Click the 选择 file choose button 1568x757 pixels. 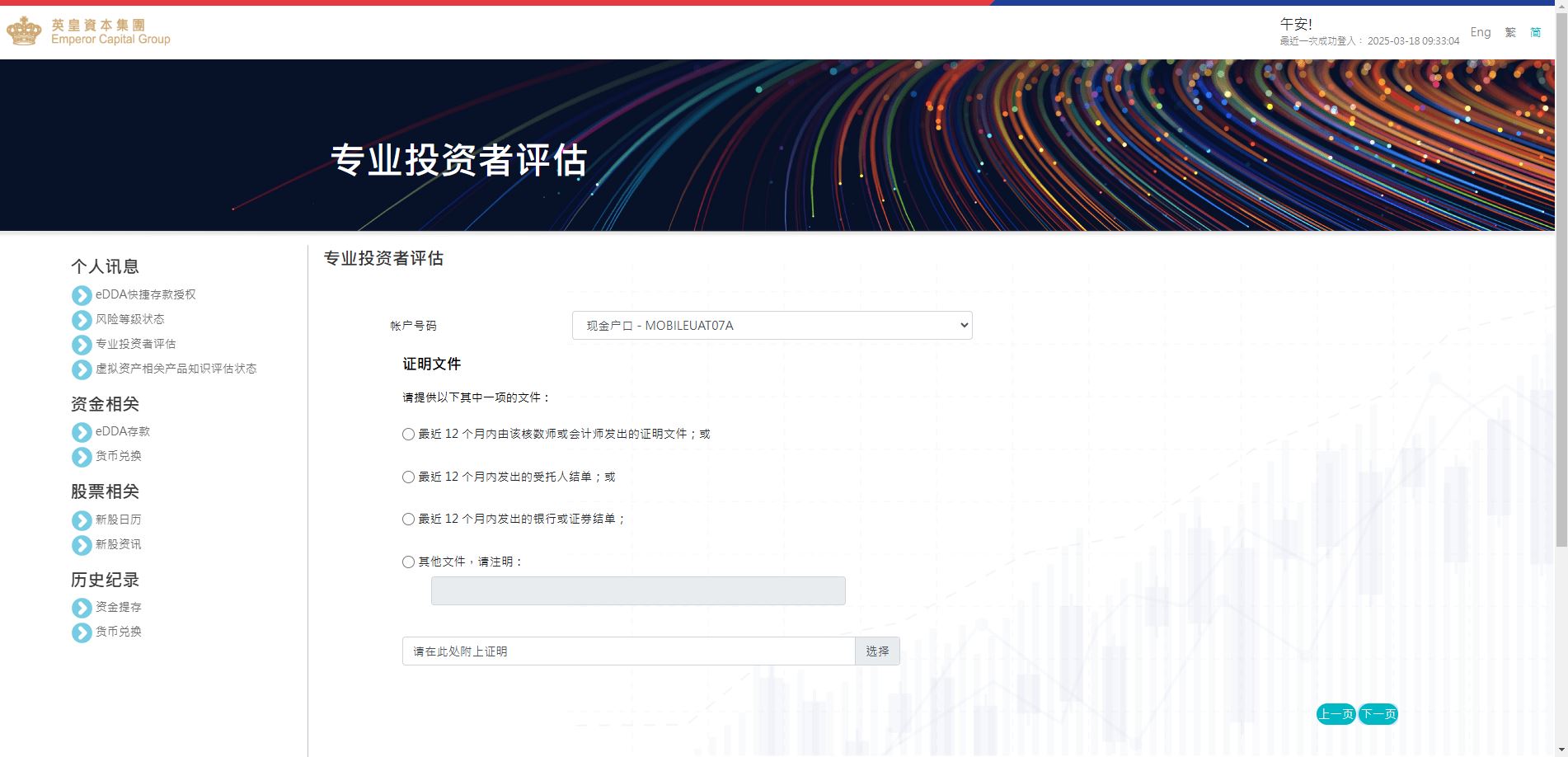tap(877, 651)
